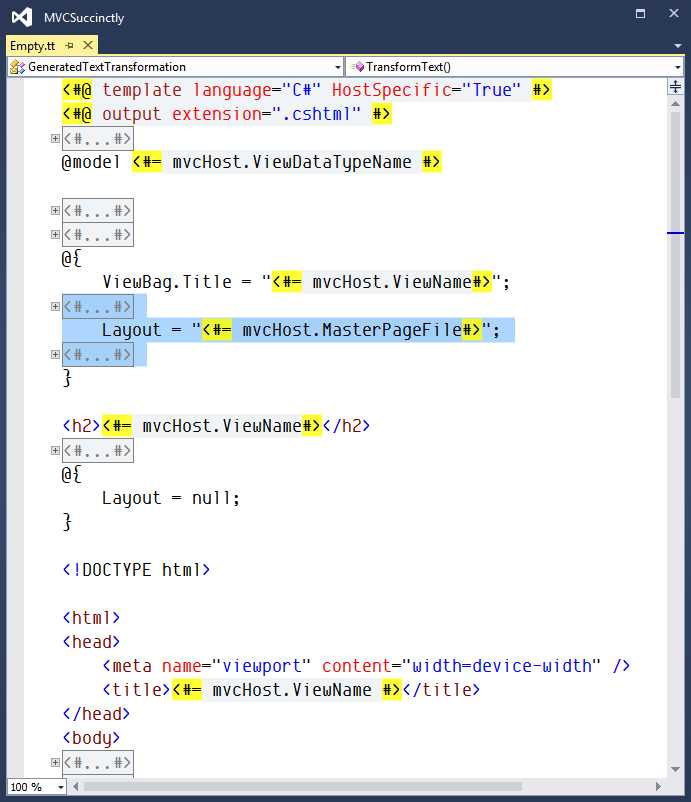Screen dimensions: 691x802
Task: Click the vertical scrollbar up arrow
Action: coord(675,104)
